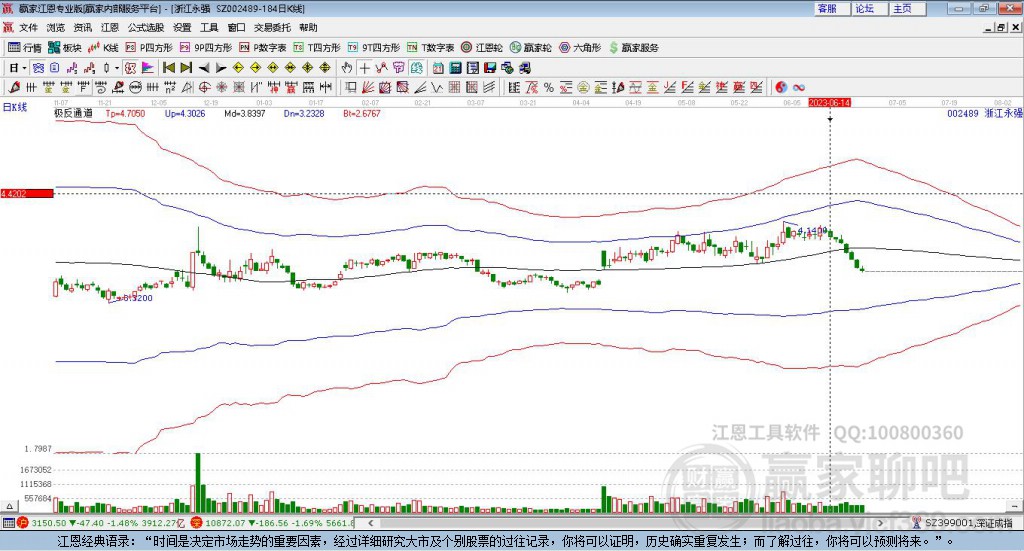The height and width of the screenshot is (551, 1024).
Task: Click the 主页 homepage button
Action: [907, 8]
